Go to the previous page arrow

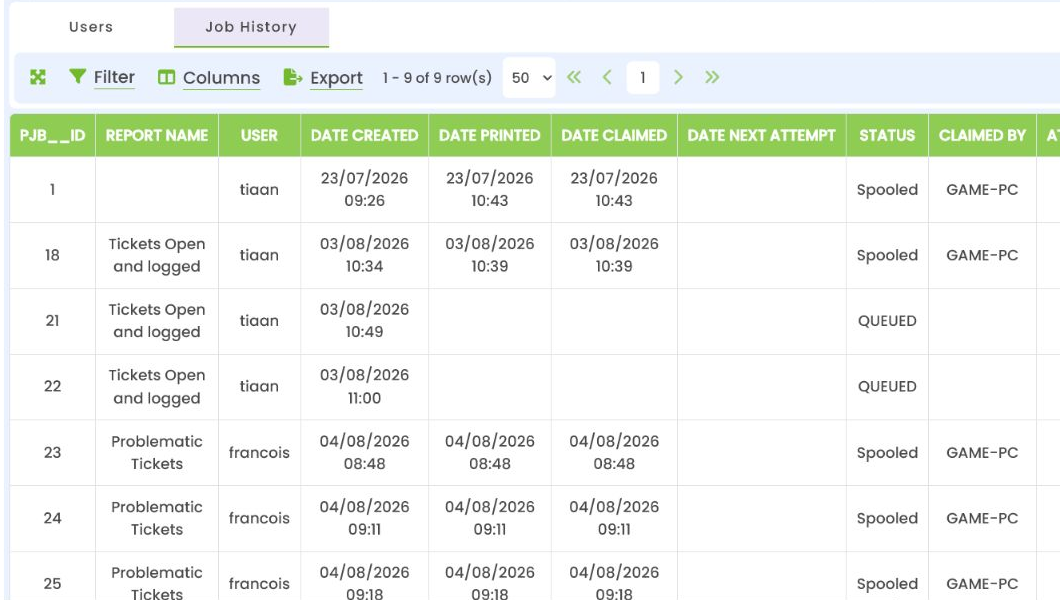607,77
